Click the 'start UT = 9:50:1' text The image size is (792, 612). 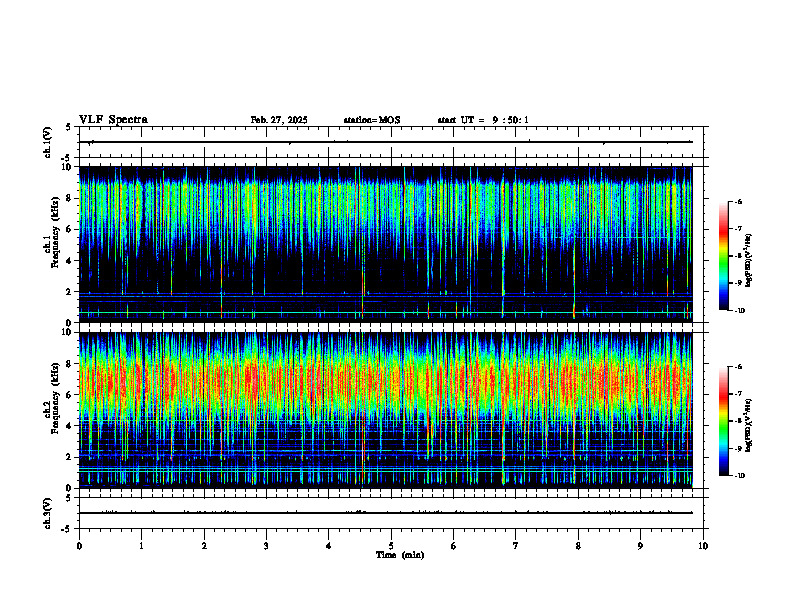(483, 120)
